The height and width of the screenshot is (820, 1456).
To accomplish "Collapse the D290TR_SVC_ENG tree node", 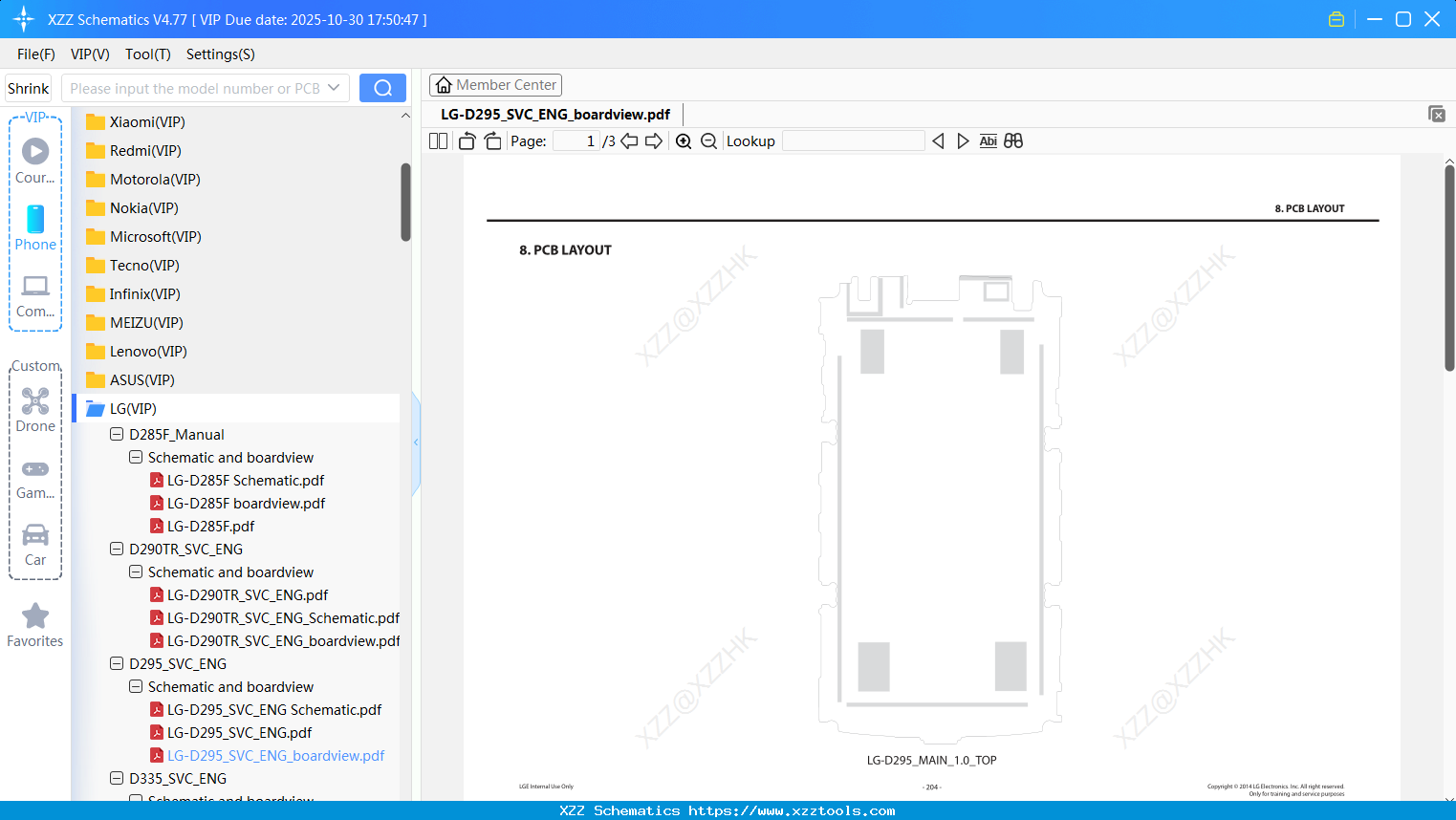I will pos(117,550).
